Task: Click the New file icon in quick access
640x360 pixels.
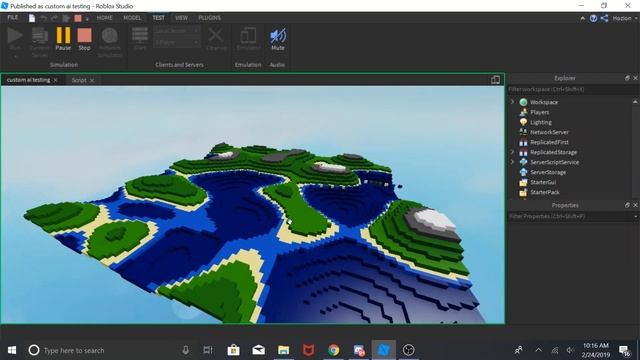Action: click(x=32, y=18)
